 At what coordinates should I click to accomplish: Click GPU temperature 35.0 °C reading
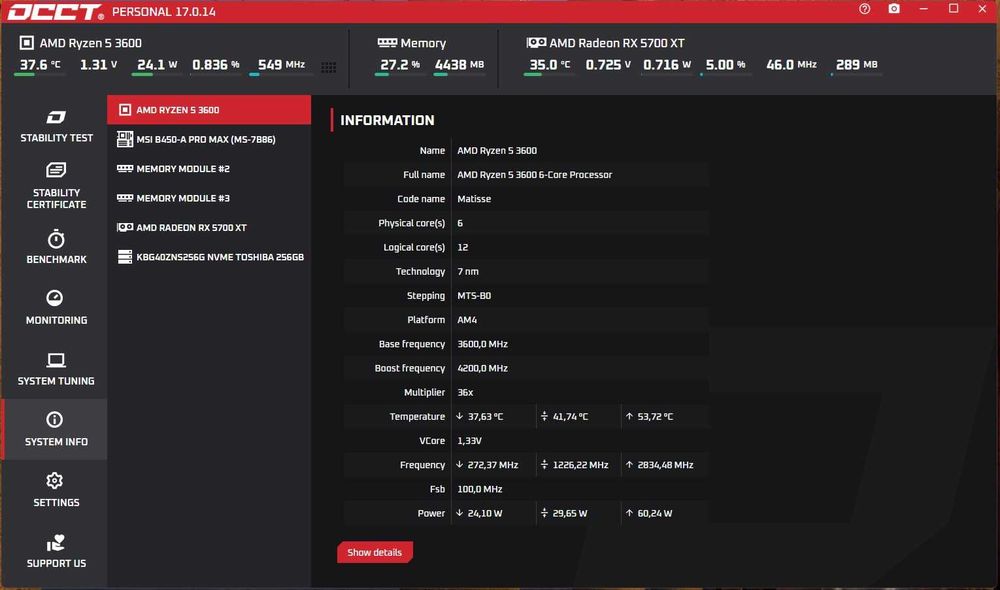[550, 64]
